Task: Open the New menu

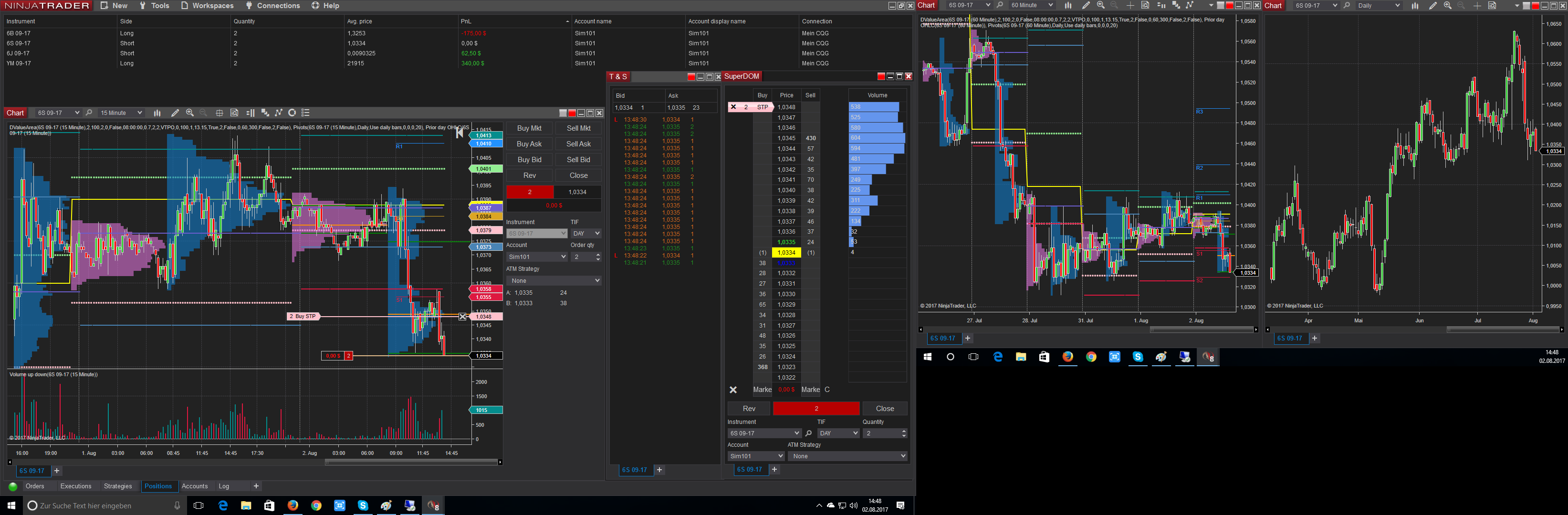Action: (x=114, y=5)
